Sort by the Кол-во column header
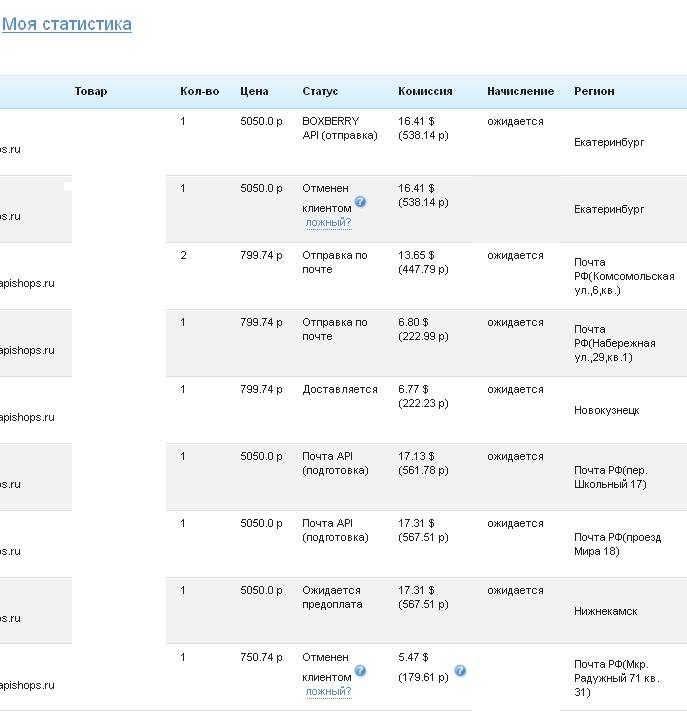Image resolution: width=687 pixels, height=715 pixels. (x=200, y=91)
